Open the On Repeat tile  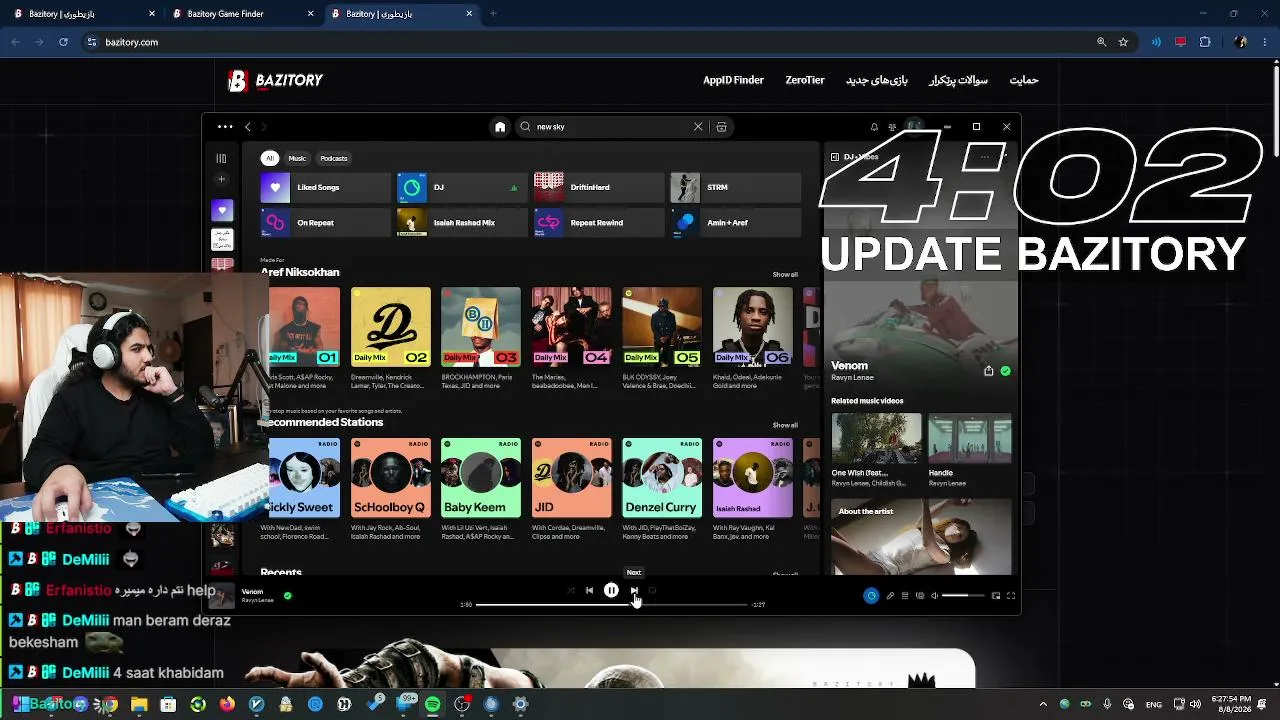click(325, 223)
